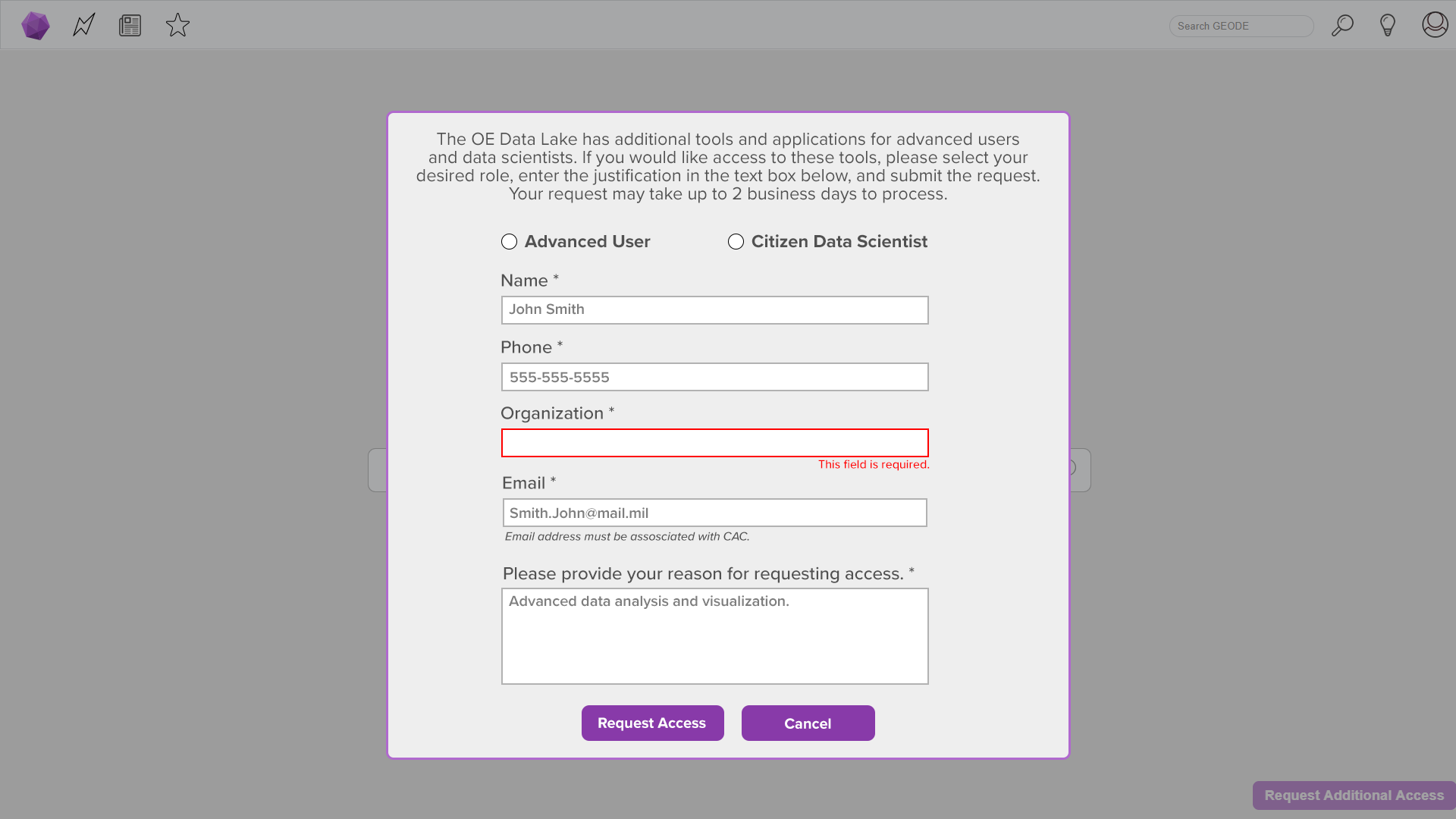The height and width of the screenshot is (819, 1456).
Task: Open the lightbulb tips icon
Action: point(1388,26)
